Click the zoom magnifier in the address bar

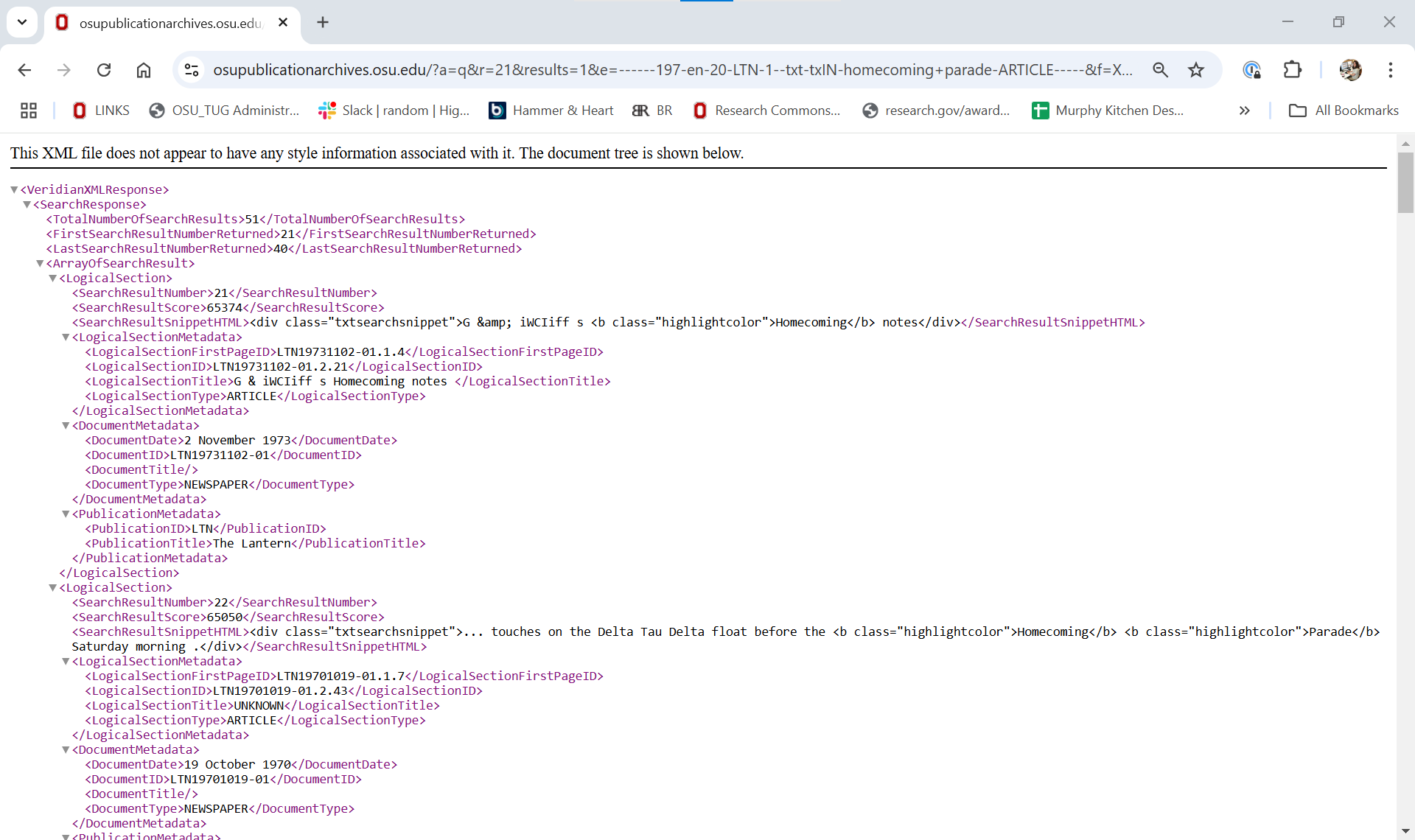pos(1161,70)
